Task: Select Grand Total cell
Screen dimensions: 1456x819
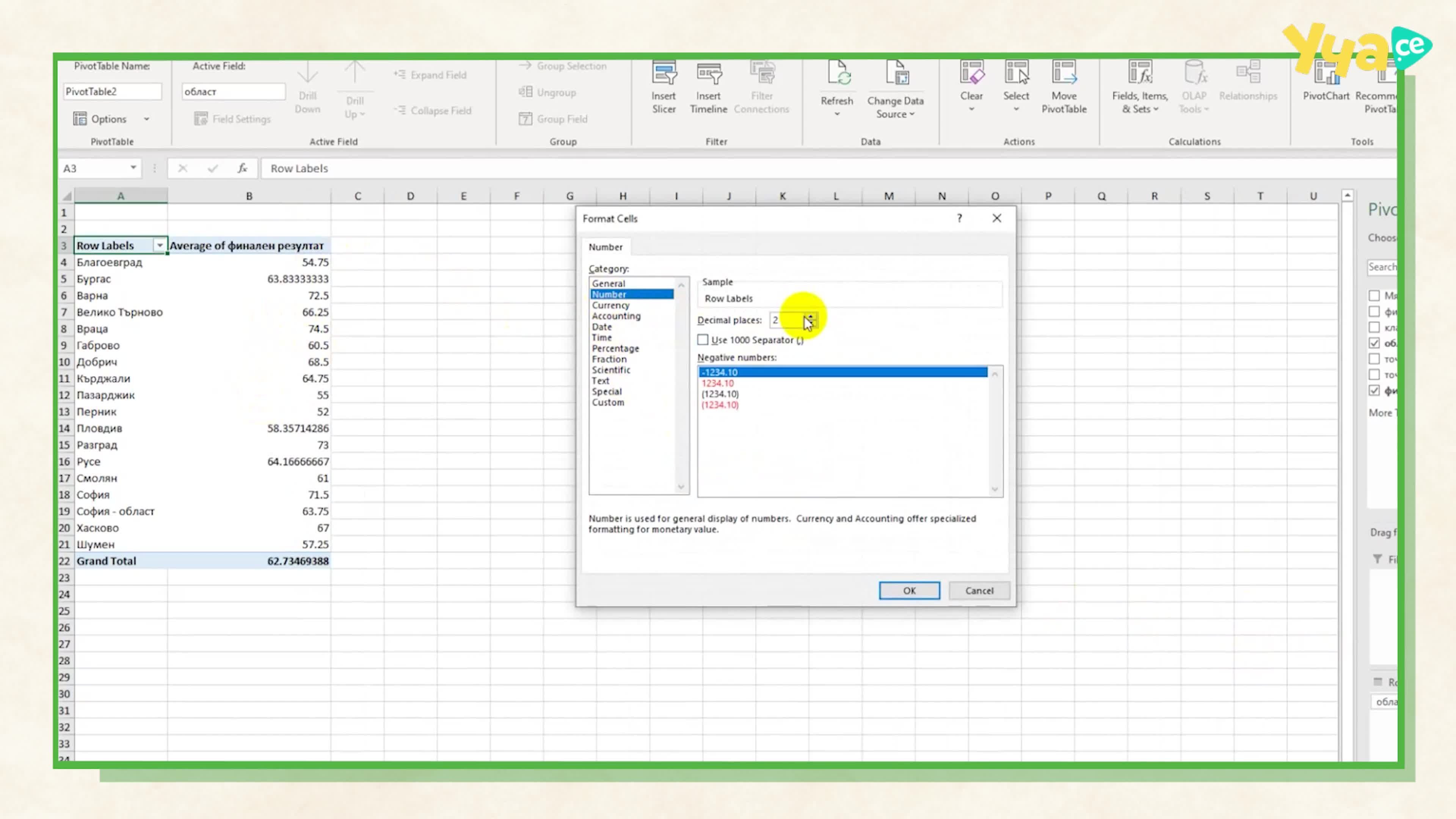Action: tap(121, 561)
